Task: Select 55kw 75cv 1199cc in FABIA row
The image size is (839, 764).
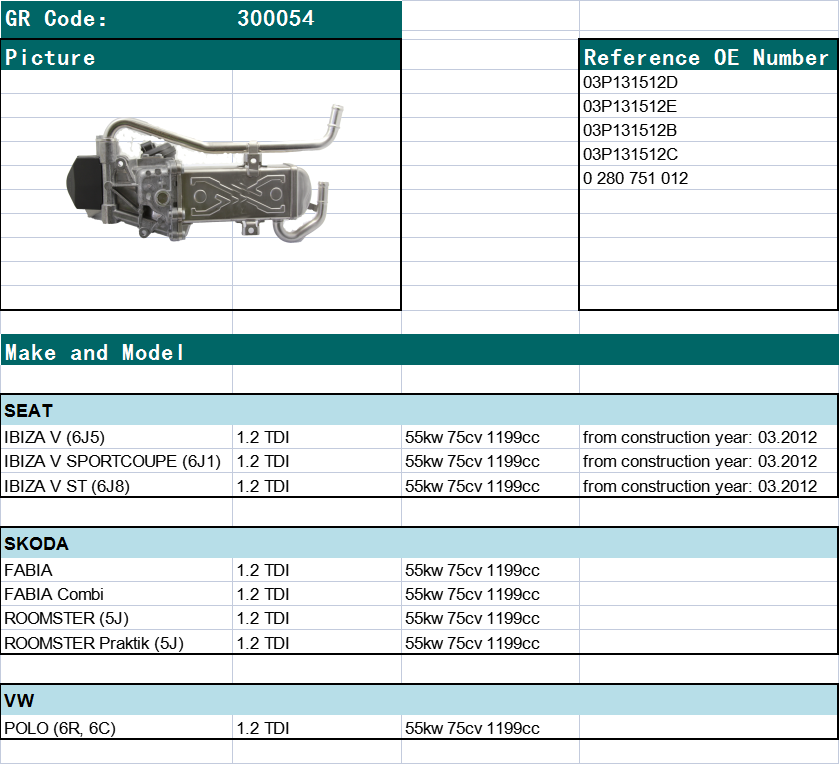Action: (x=490, y=570)
